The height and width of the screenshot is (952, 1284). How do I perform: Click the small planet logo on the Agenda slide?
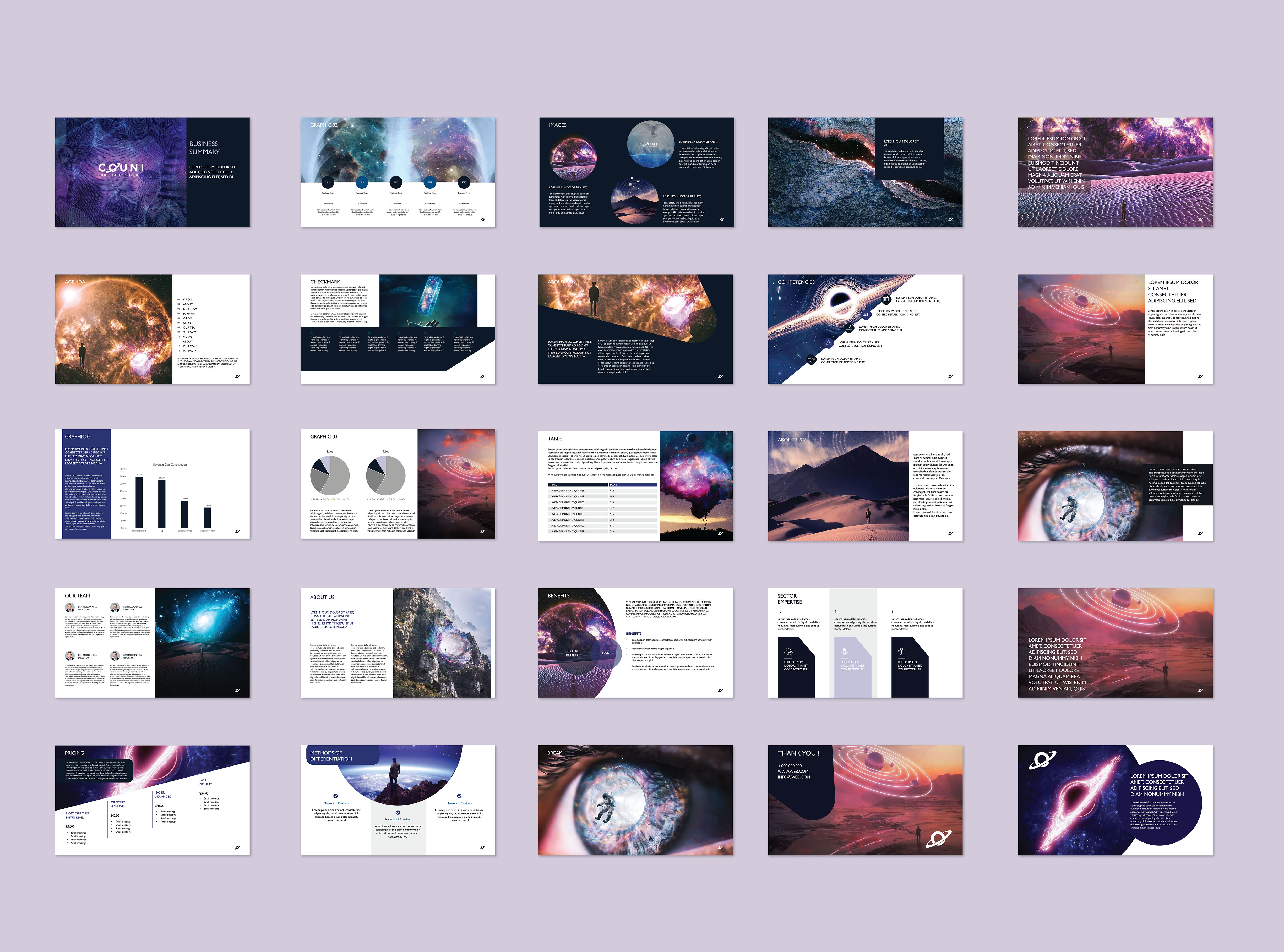[237, 377]
